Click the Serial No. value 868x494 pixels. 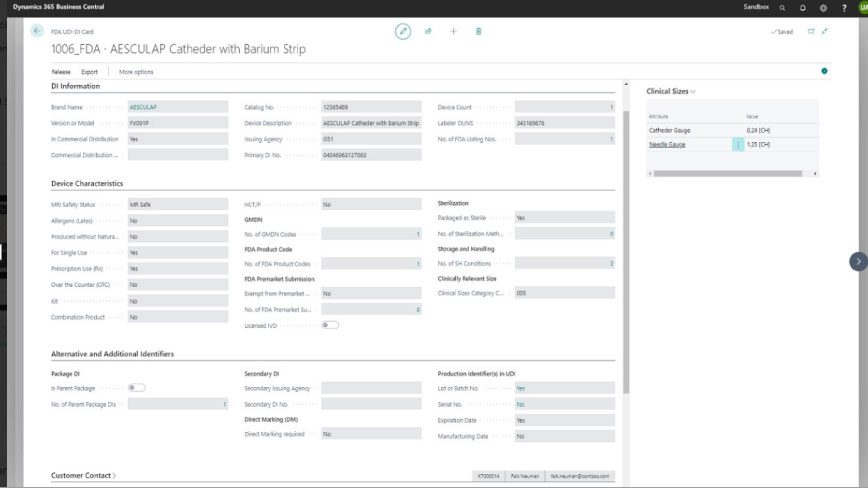click(x=565, y=404)
